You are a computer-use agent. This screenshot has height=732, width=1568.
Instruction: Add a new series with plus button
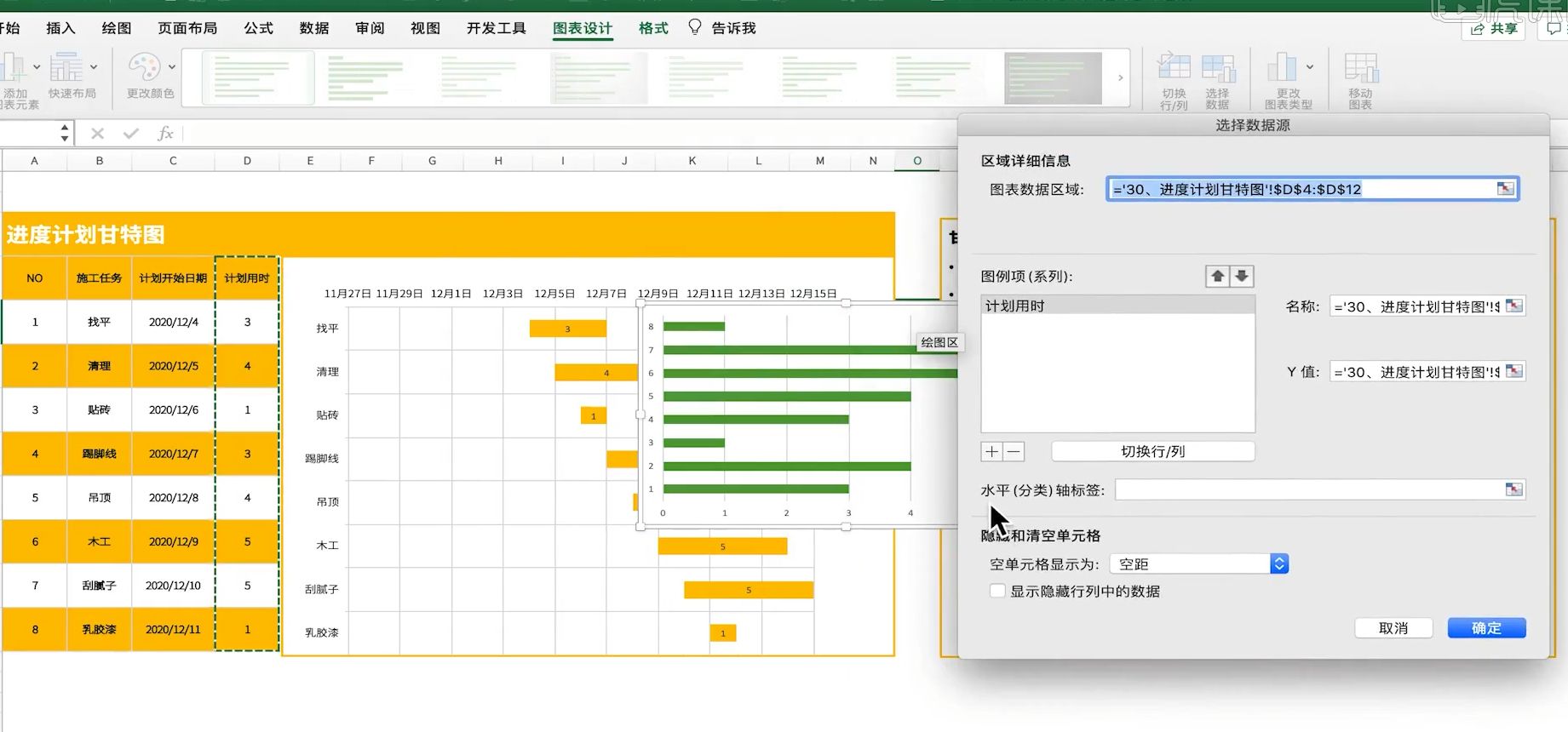(x=991, y=452)
